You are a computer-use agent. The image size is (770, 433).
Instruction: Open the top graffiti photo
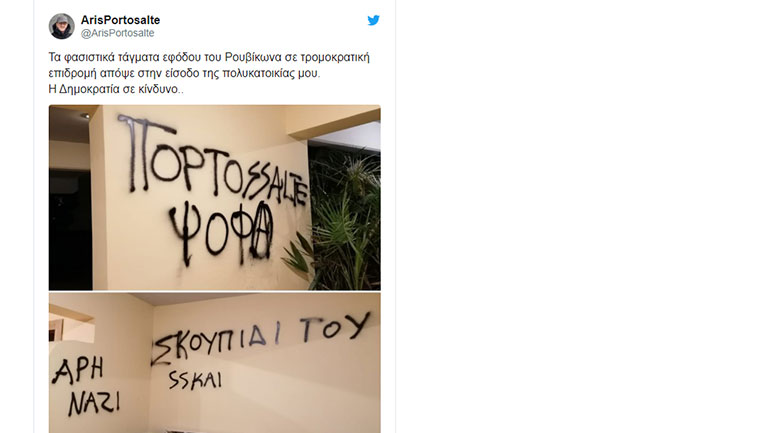tap(215, 197)
